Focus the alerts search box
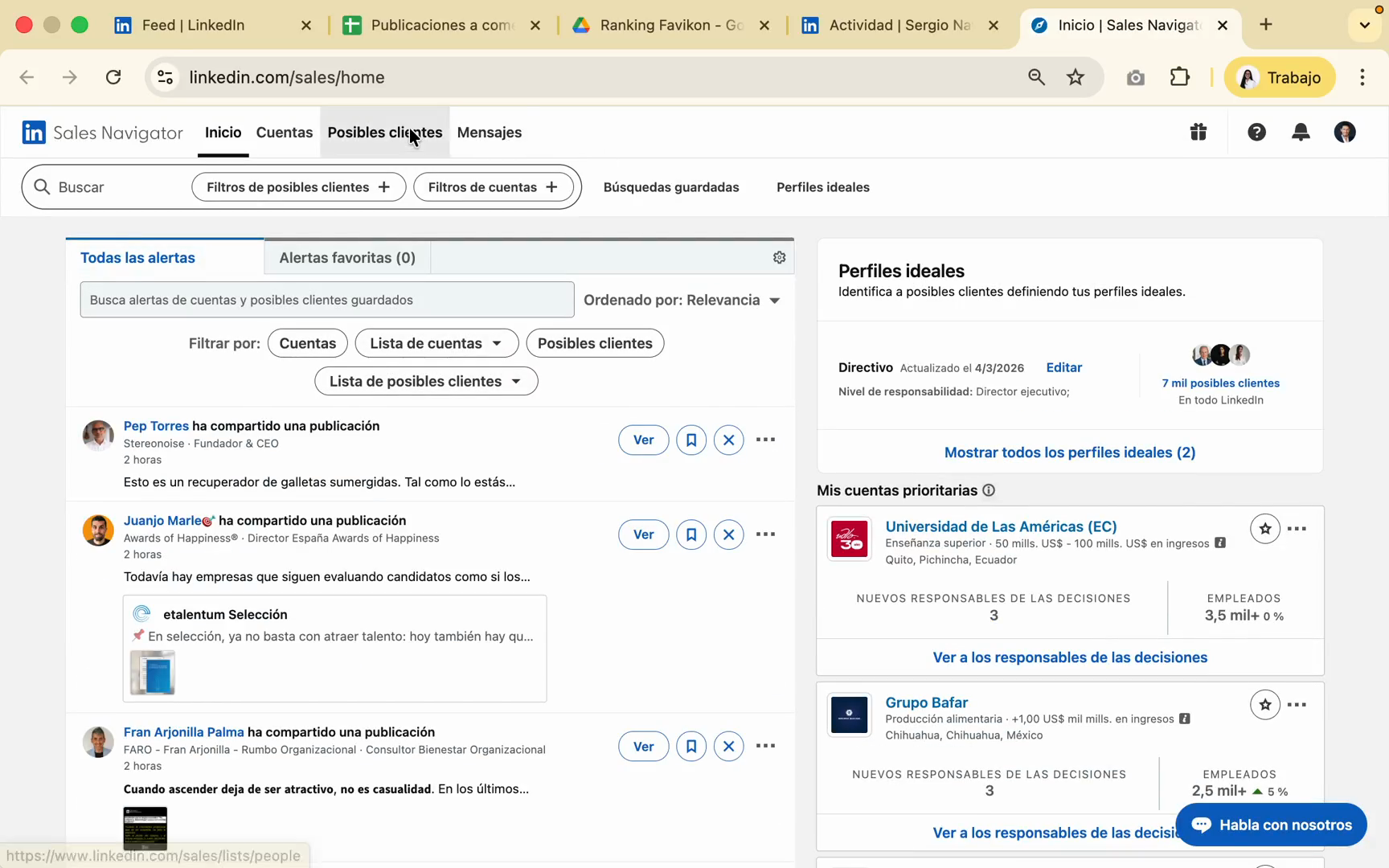The height and width of the screenshot is (868, 1389). tap(327, 300)
